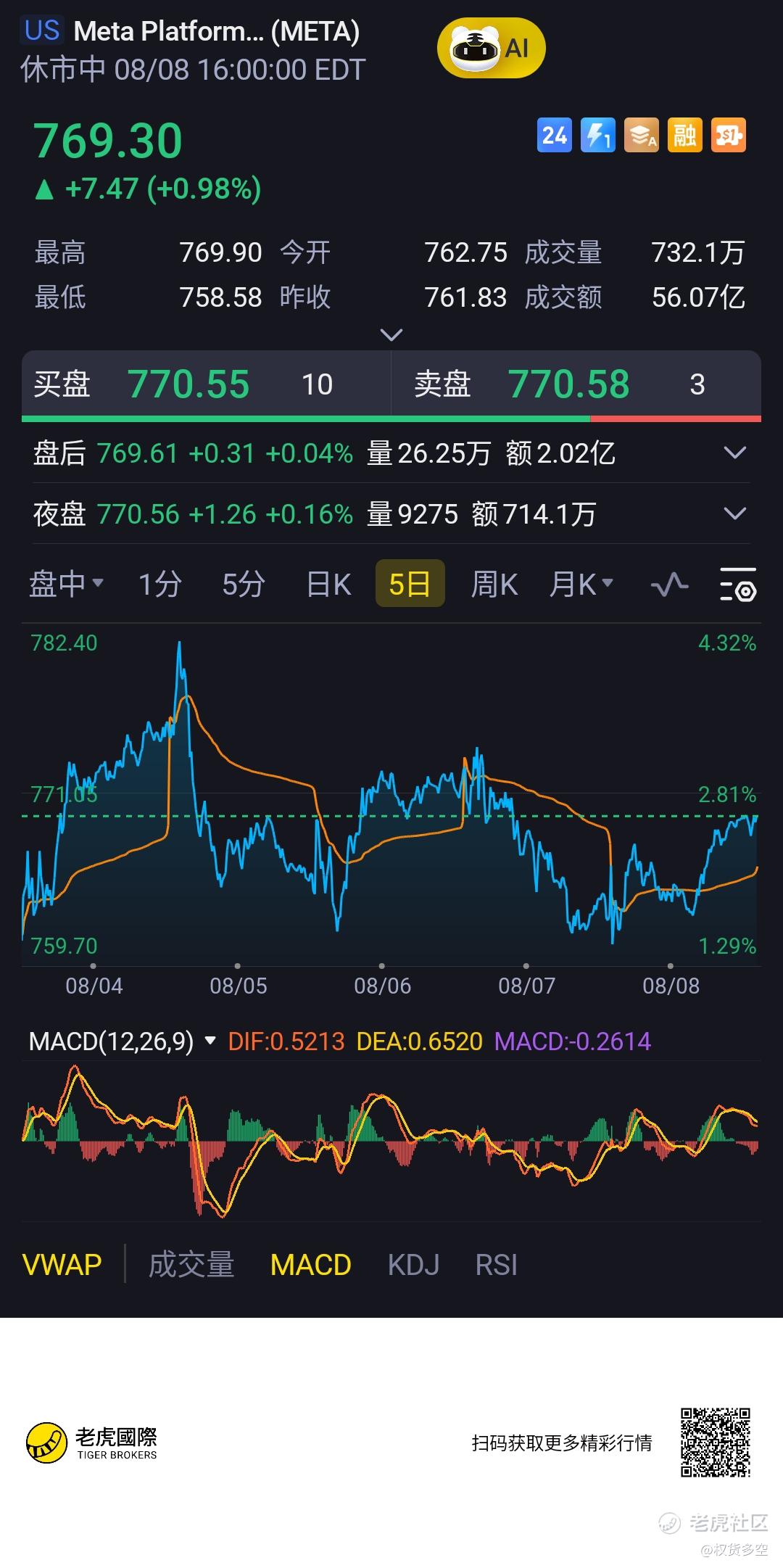783x1568 pixels.
Task: Tap the 融 margin financing badge
Action: point(685,135)
